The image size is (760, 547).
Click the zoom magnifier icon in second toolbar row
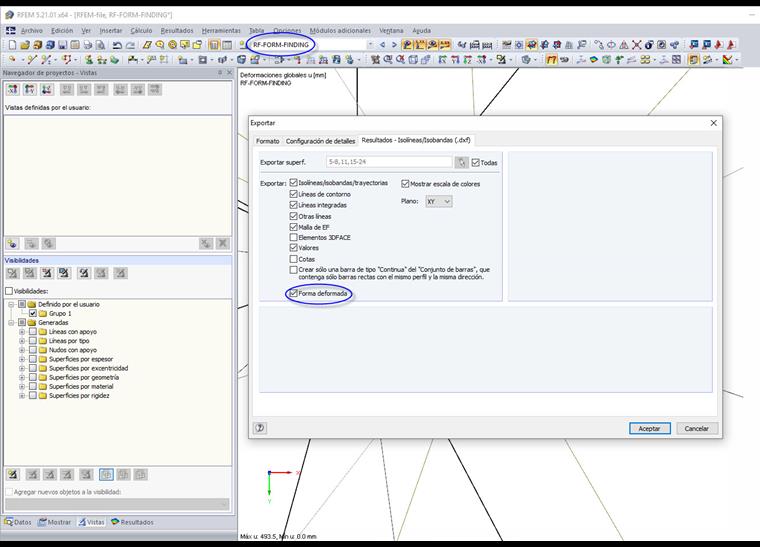pyautogui.click(x=388, y=60)
